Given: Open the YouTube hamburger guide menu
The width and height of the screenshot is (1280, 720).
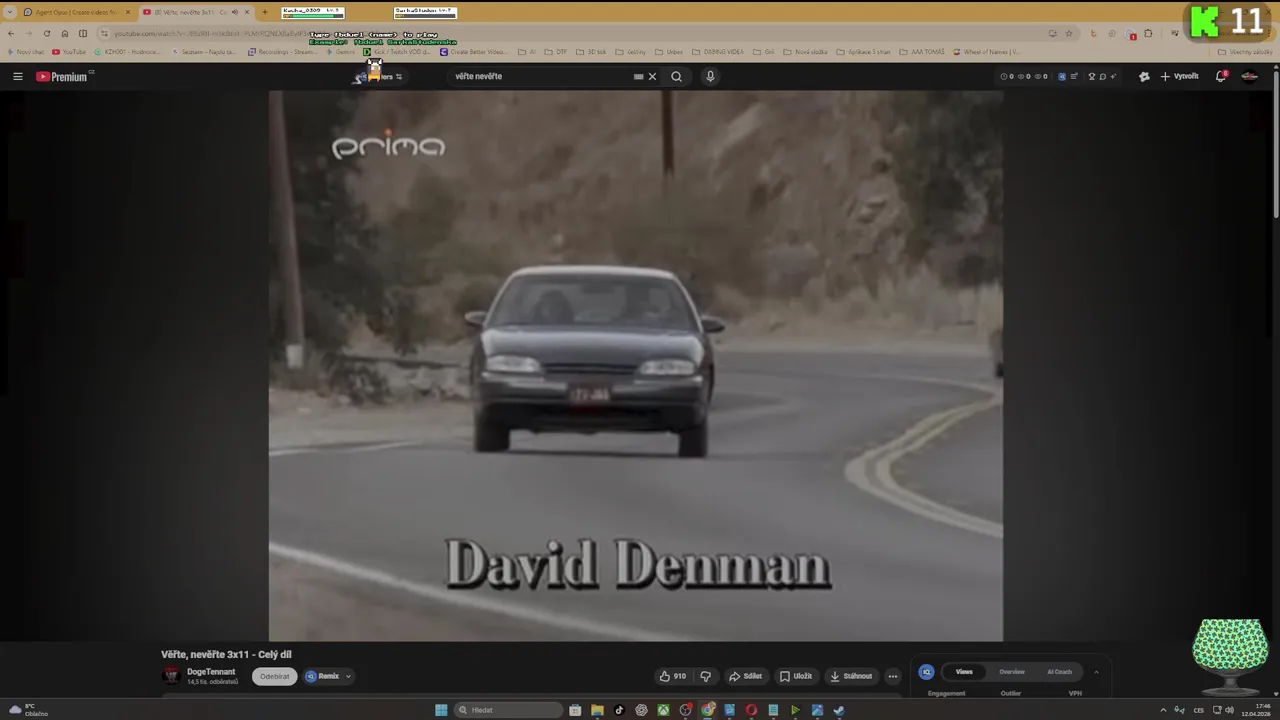Looking at the screenshot, I should click(x=17, y=76).
